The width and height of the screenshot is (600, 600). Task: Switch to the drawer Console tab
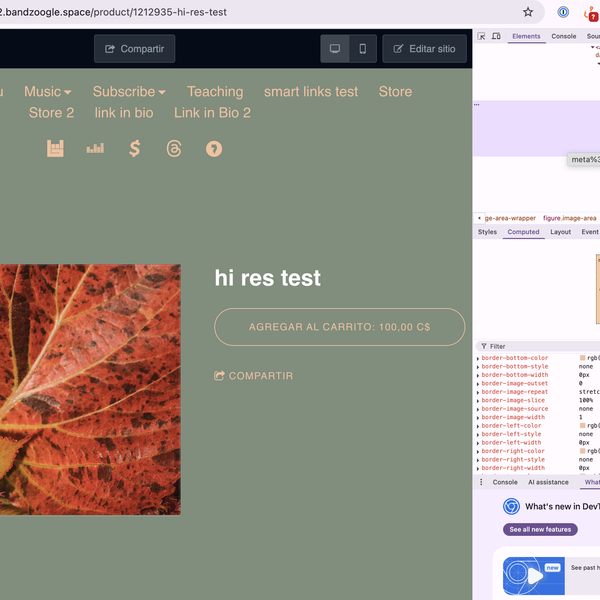click(505, 482)
